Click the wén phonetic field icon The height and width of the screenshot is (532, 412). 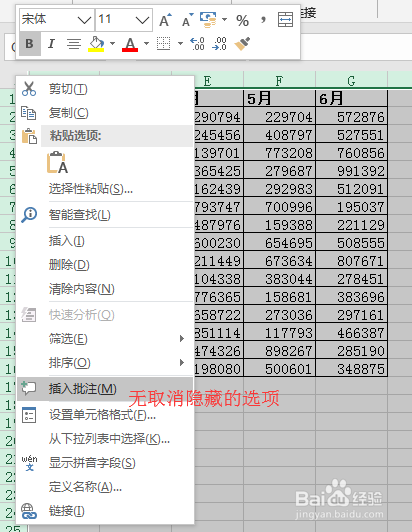(29, 463)
